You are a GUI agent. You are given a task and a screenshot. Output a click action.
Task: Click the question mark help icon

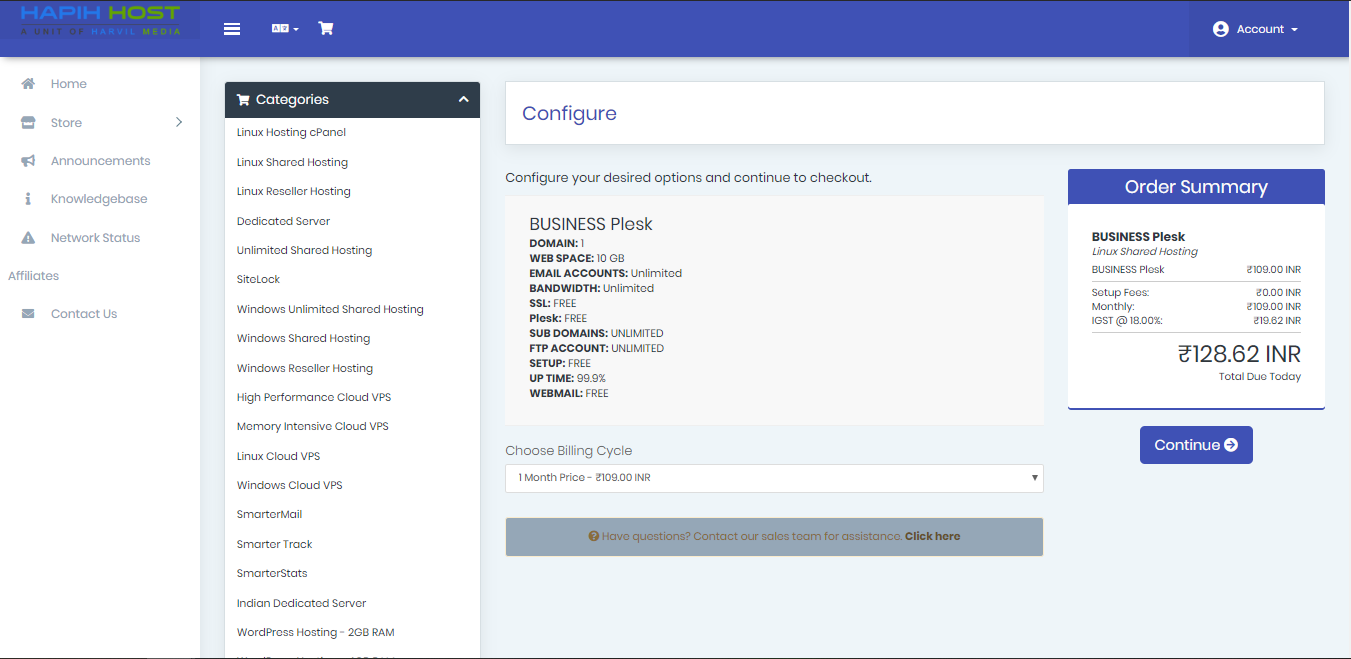point(593,536)
